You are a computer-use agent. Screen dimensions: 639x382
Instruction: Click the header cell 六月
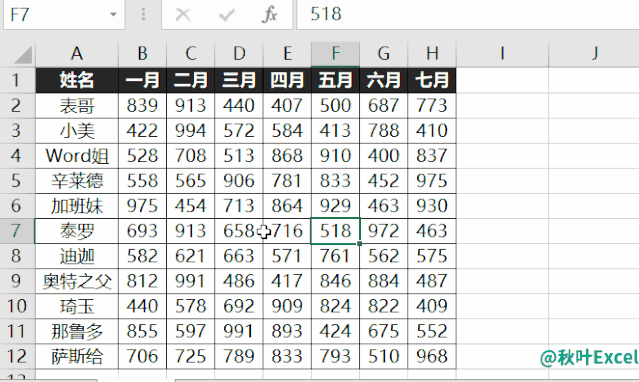pos(383,80)
